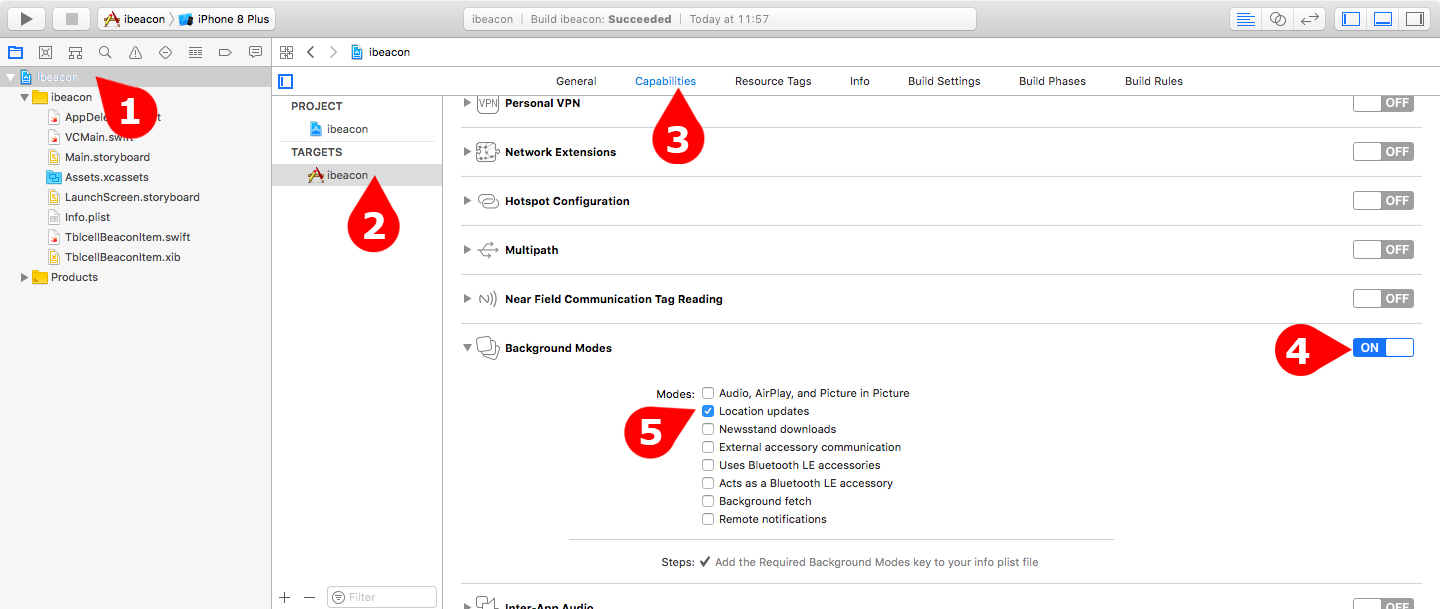Open the Symbol navigator
The width and height of the screenshot is (1440, 609).
(x=75, y=52)
